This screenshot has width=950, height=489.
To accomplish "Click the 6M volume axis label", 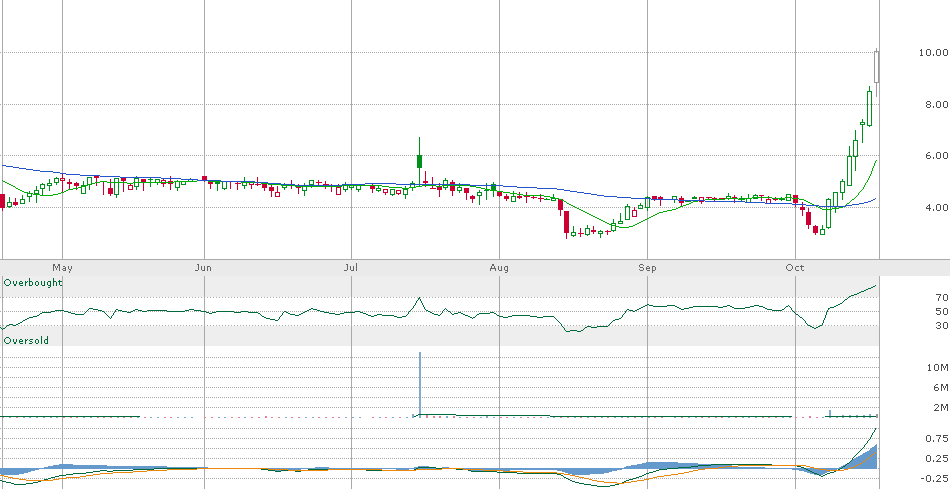I will coord(942,387).
